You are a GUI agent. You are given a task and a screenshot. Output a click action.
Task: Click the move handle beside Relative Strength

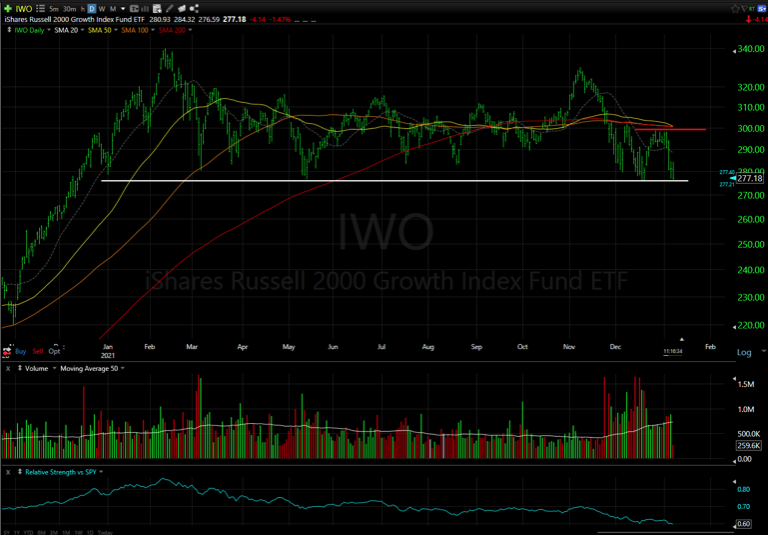pyautogui.click(x=20, y=472)
